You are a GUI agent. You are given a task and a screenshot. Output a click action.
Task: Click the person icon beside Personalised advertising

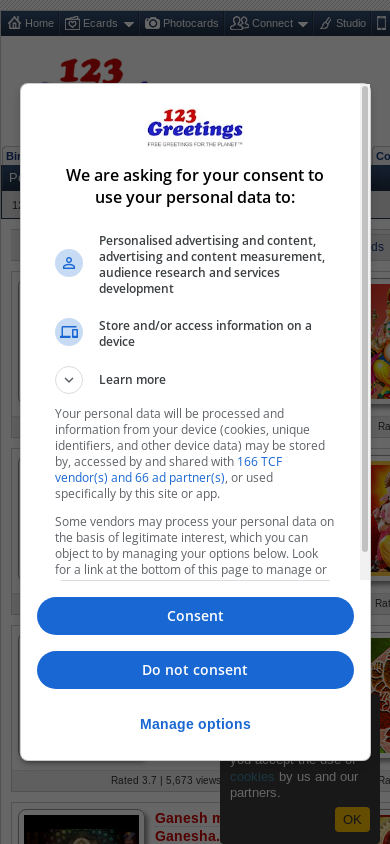click(x=69, y=263)
